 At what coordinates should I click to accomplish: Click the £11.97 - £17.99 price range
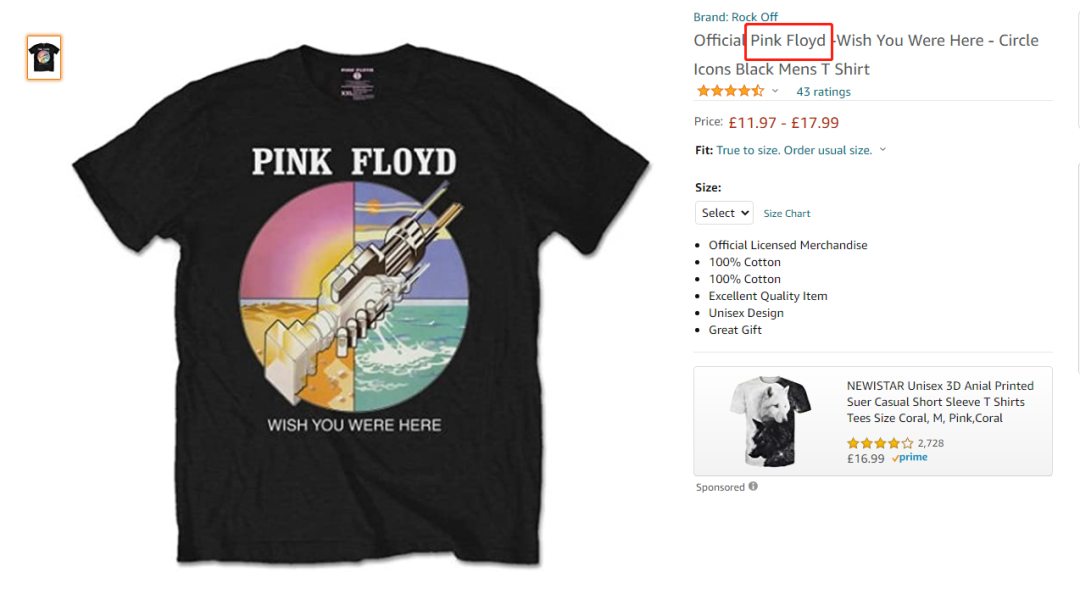pyautogui.click(x=783, y=123)
